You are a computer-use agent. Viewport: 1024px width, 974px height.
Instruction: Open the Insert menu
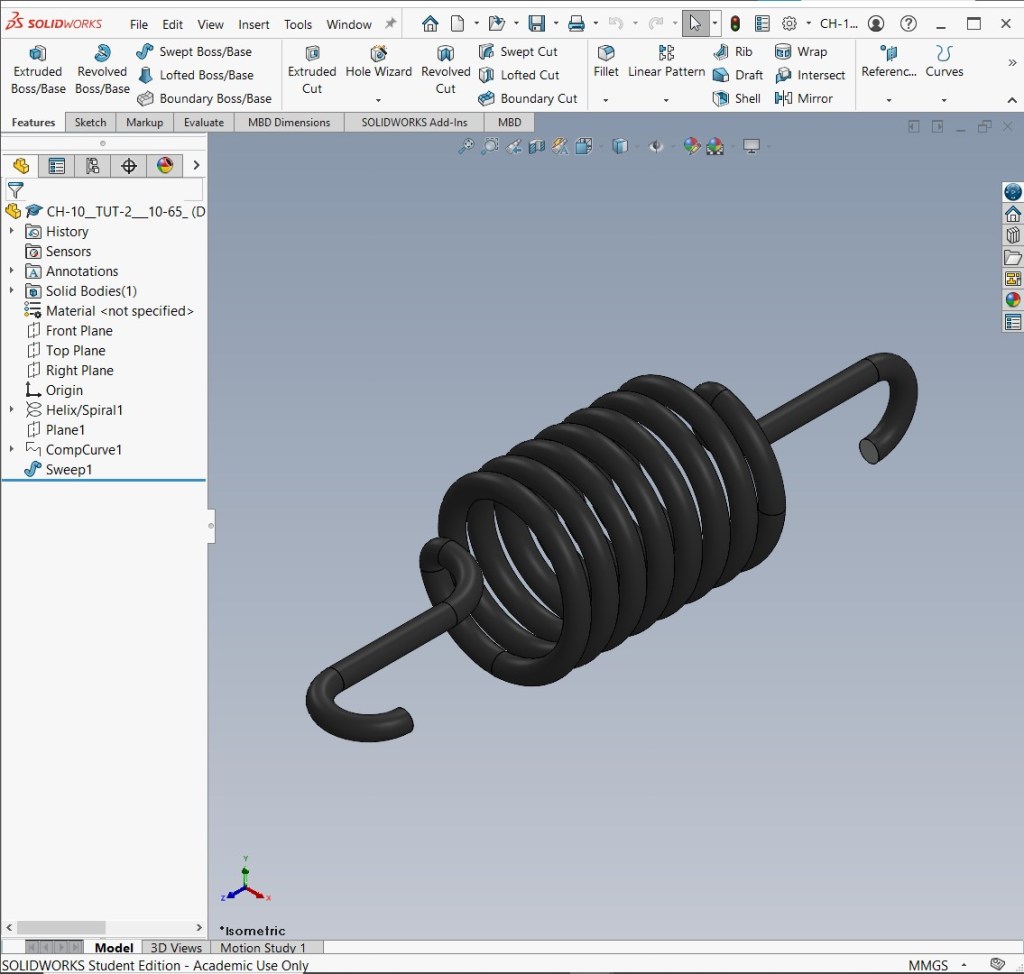(x=253, y=24)
